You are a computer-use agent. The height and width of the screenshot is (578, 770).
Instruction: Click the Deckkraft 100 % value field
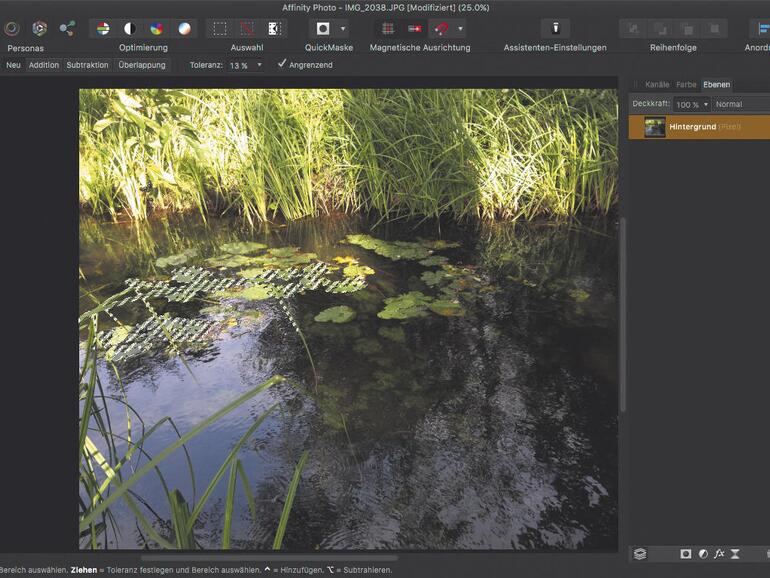click(688, 104)
